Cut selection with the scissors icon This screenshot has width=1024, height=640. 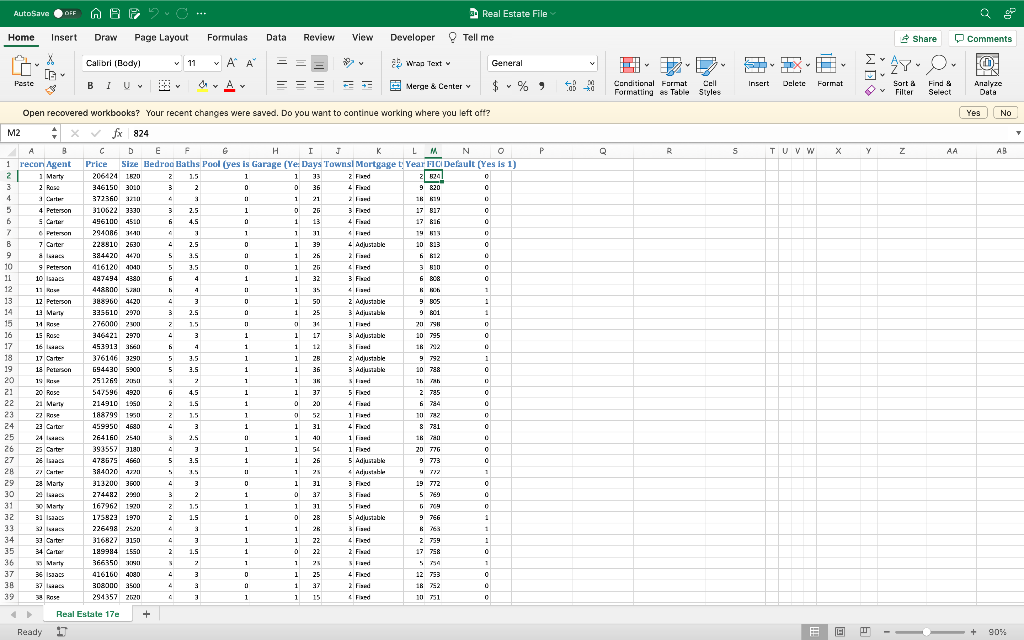50,59
